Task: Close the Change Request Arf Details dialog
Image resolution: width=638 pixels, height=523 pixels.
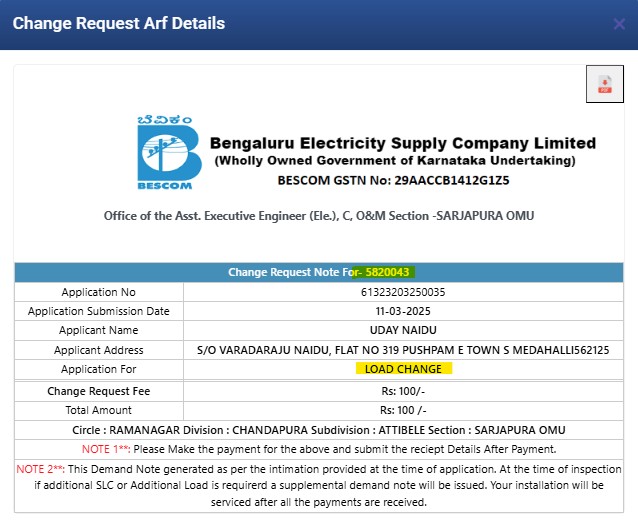Action: (x=619, y=24)
